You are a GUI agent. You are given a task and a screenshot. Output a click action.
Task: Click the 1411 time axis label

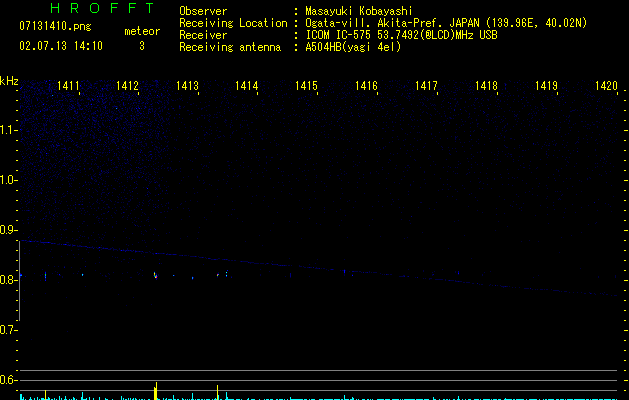click(68, 86)
